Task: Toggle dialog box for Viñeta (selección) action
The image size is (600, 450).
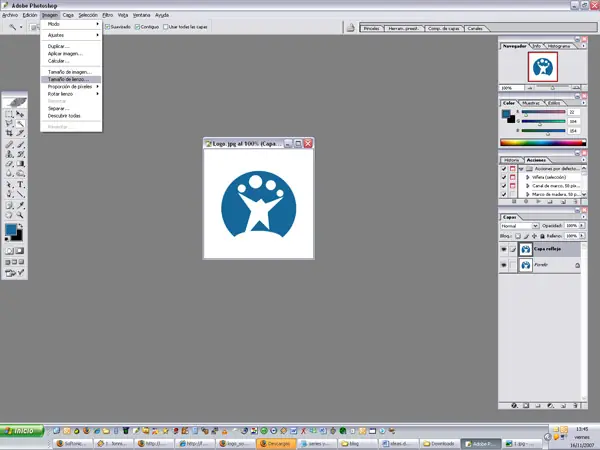Action: coord(512,177)
